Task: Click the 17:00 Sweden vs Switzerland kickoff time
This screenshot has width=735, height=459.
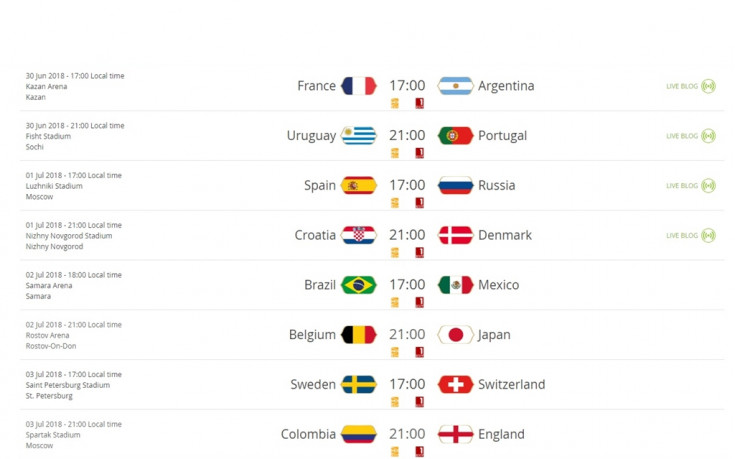Action: (x=407, y=384)
